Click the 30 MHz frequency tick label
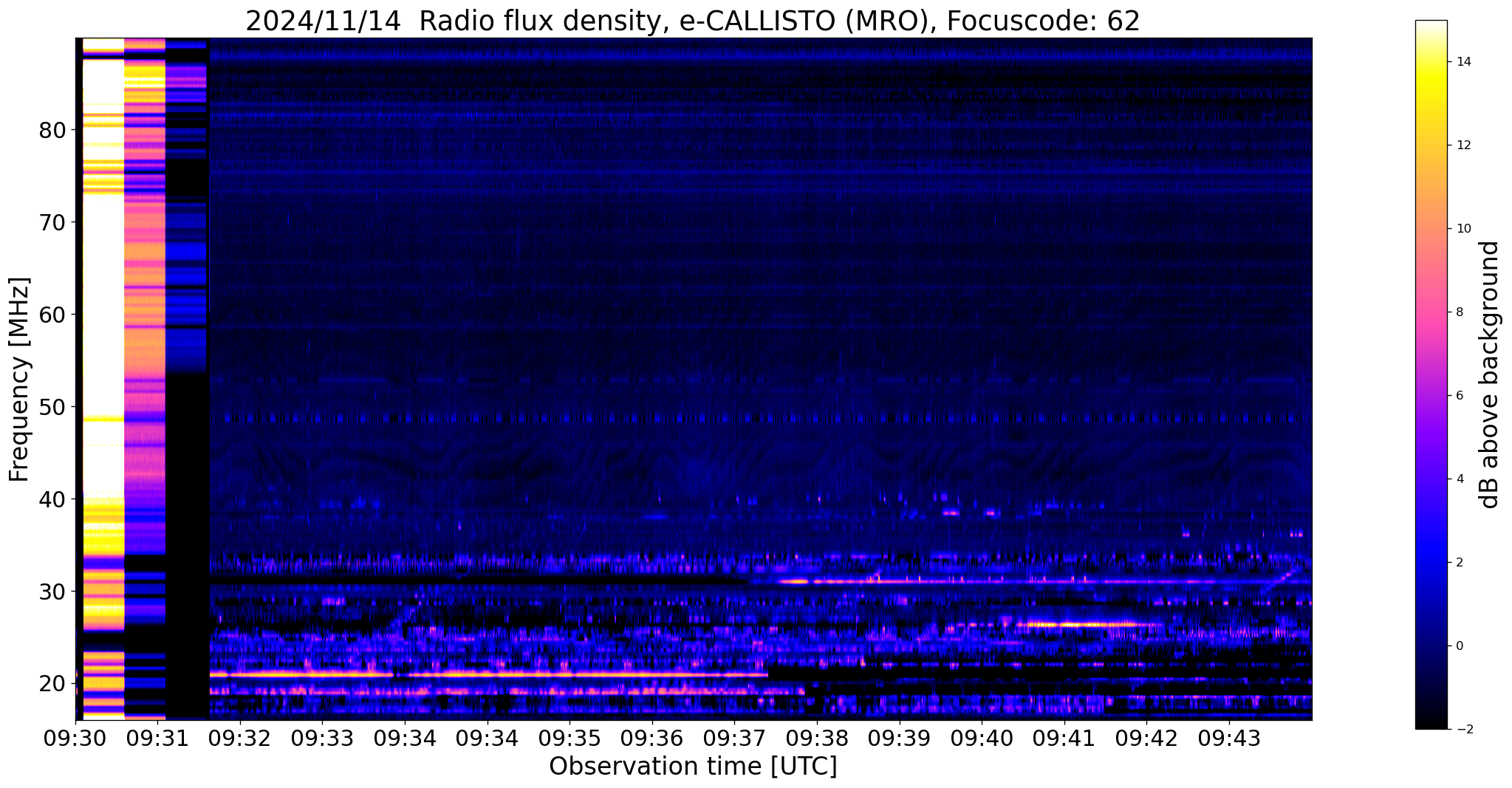This screenshot has height=788, width=1512. pyautogui.click(x=52, y=592)
